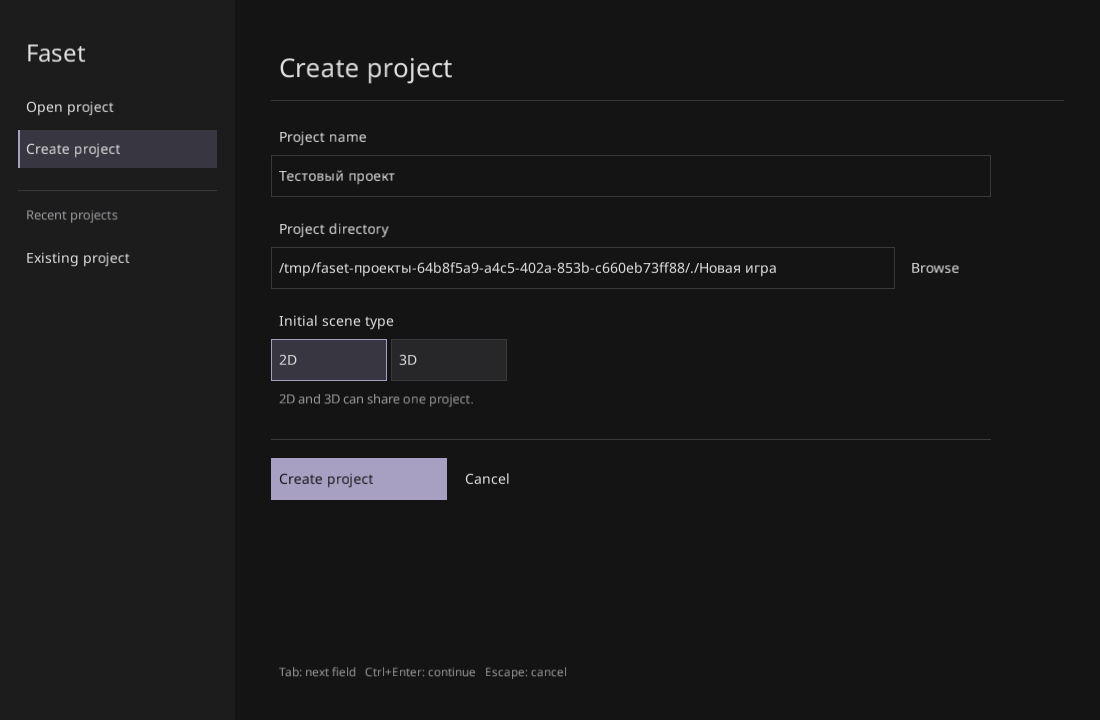Select the 3D scene type

coord(448,360)
